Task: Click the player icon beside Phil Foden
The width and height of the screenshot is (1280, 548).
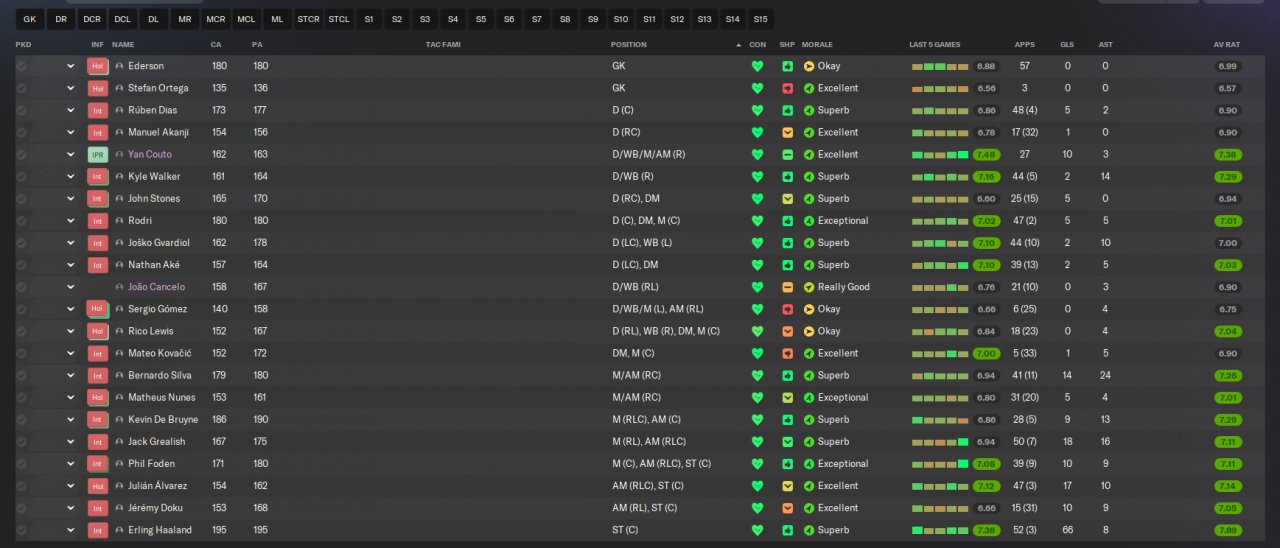Action: (120, 463)
